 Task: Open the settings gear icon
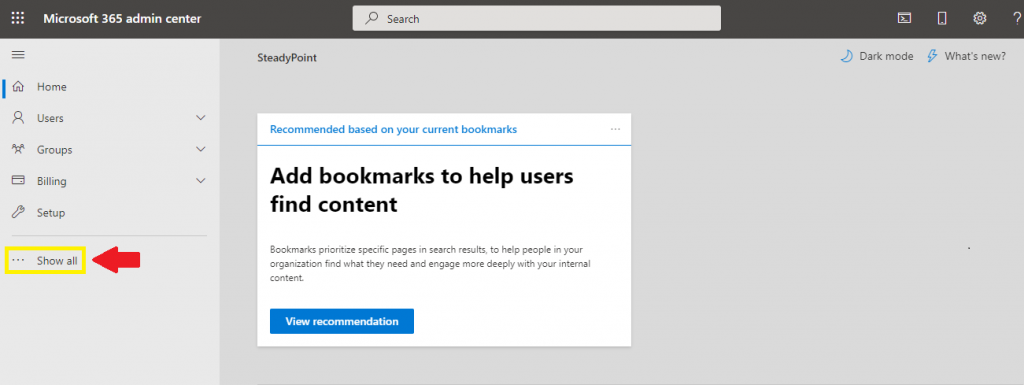(x=980, y=18)
